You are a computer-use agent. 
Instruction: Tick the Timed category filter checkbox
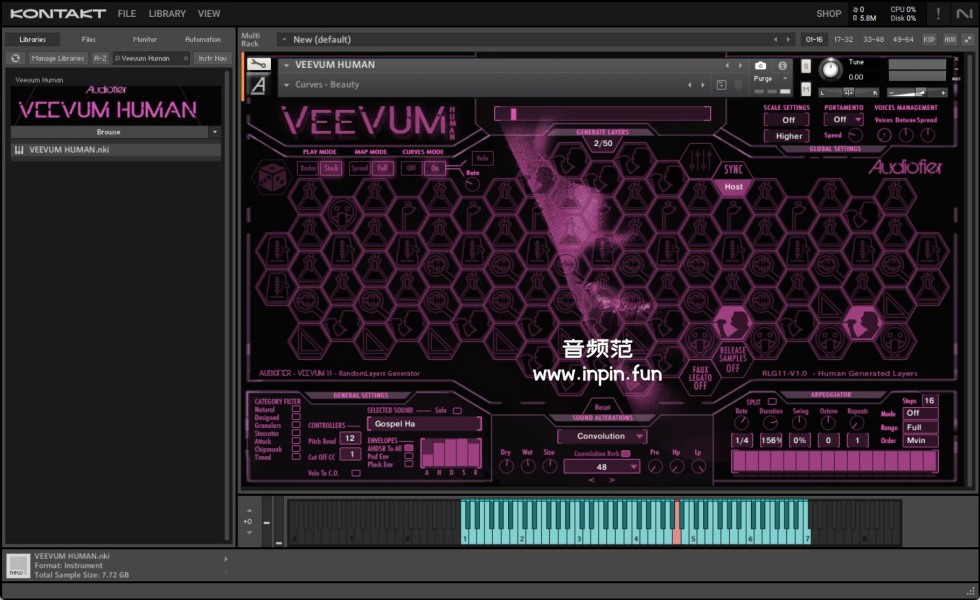coord(296,457)
